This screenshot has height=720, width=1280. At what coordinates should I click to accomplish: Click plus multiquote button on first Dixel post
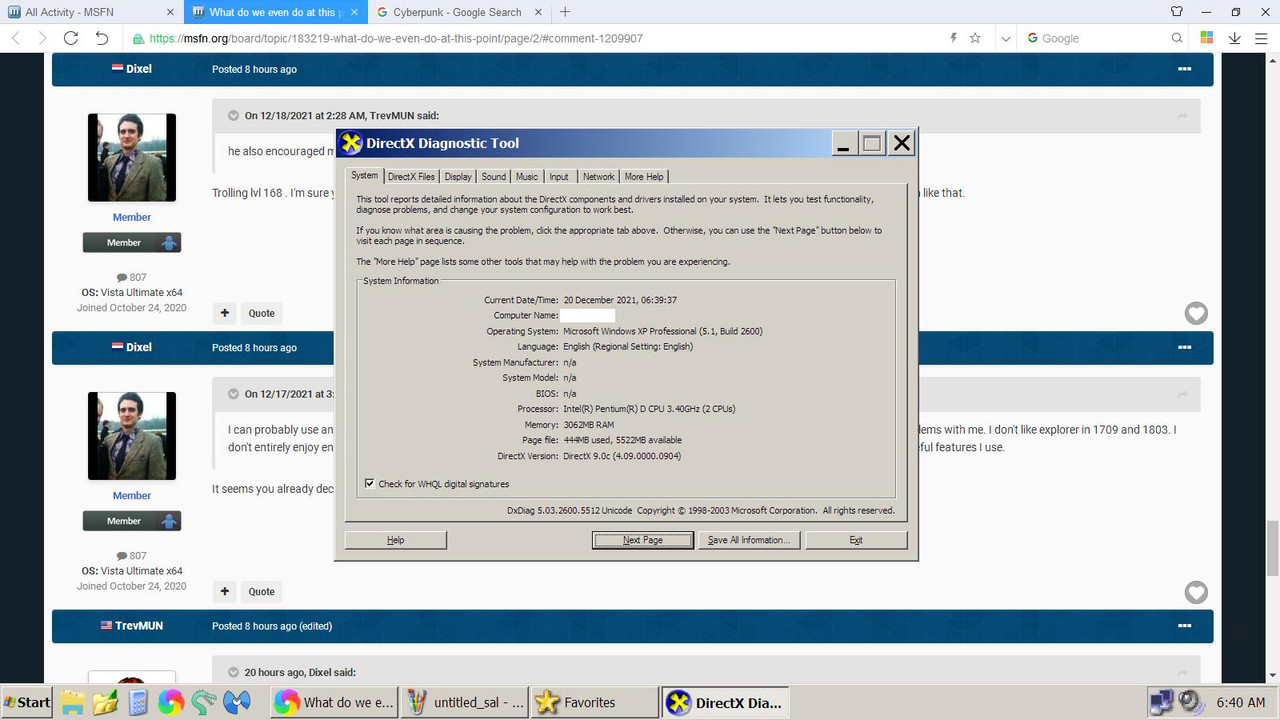tap(225, 313)
